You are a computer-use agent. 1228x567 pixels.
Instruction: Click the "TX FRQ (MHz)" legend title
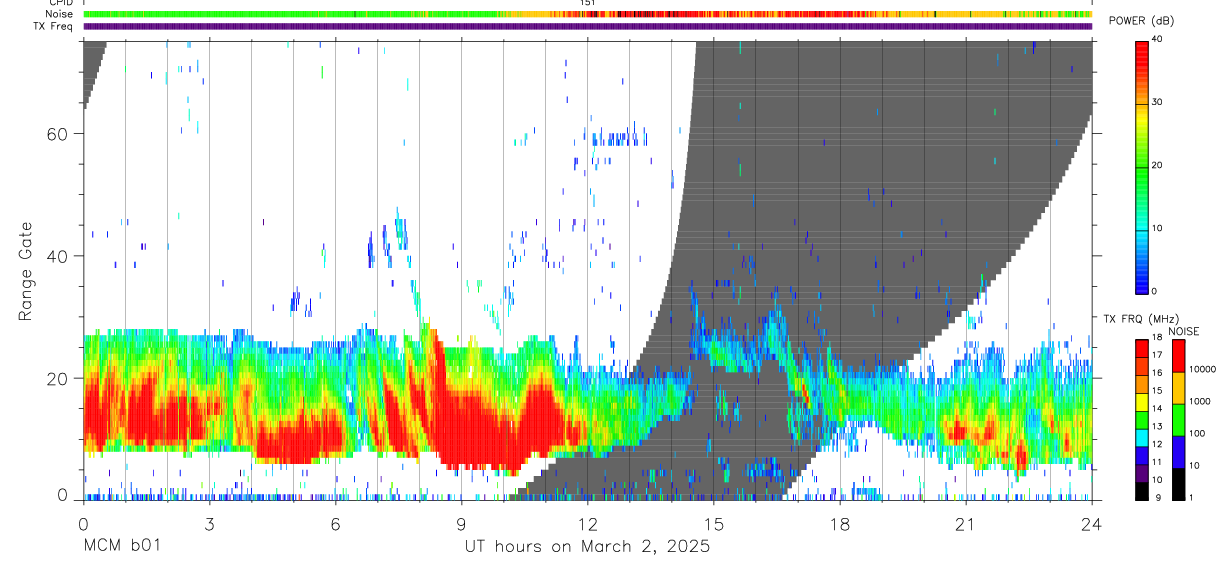coord(1143,318)
